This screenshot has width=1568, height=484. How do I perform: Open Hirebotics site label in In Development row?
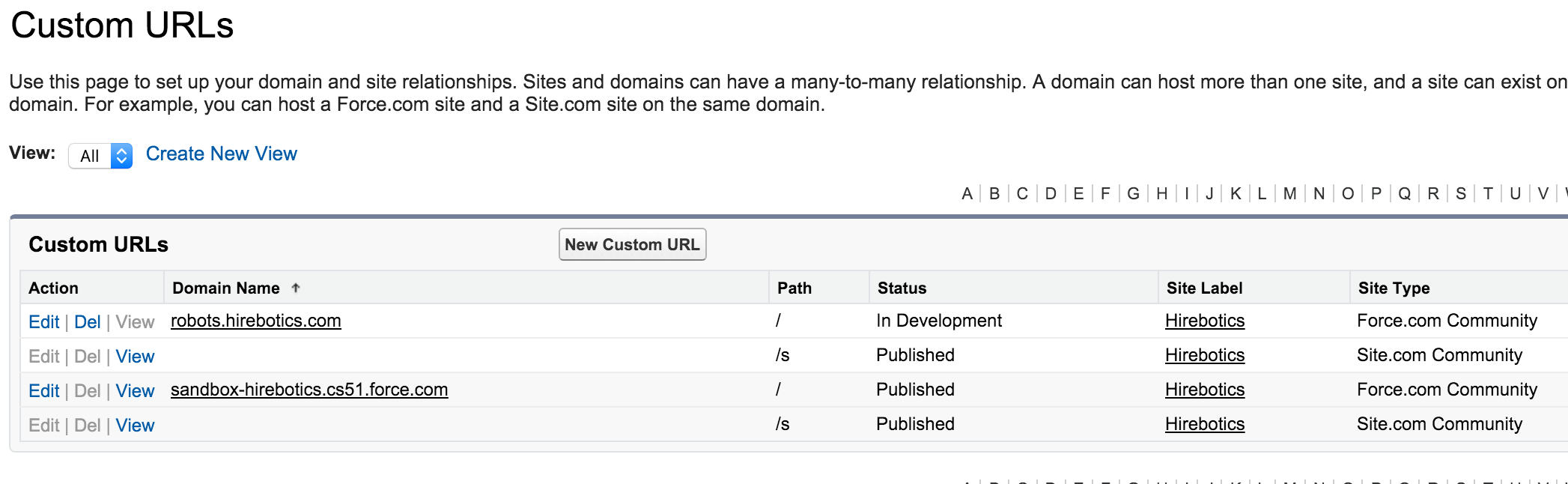pos(1204,321)
